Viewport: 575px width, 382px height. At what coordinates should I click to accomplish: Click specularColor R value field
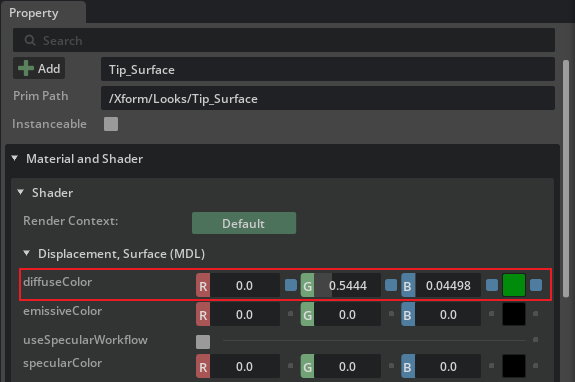(245, 366)
